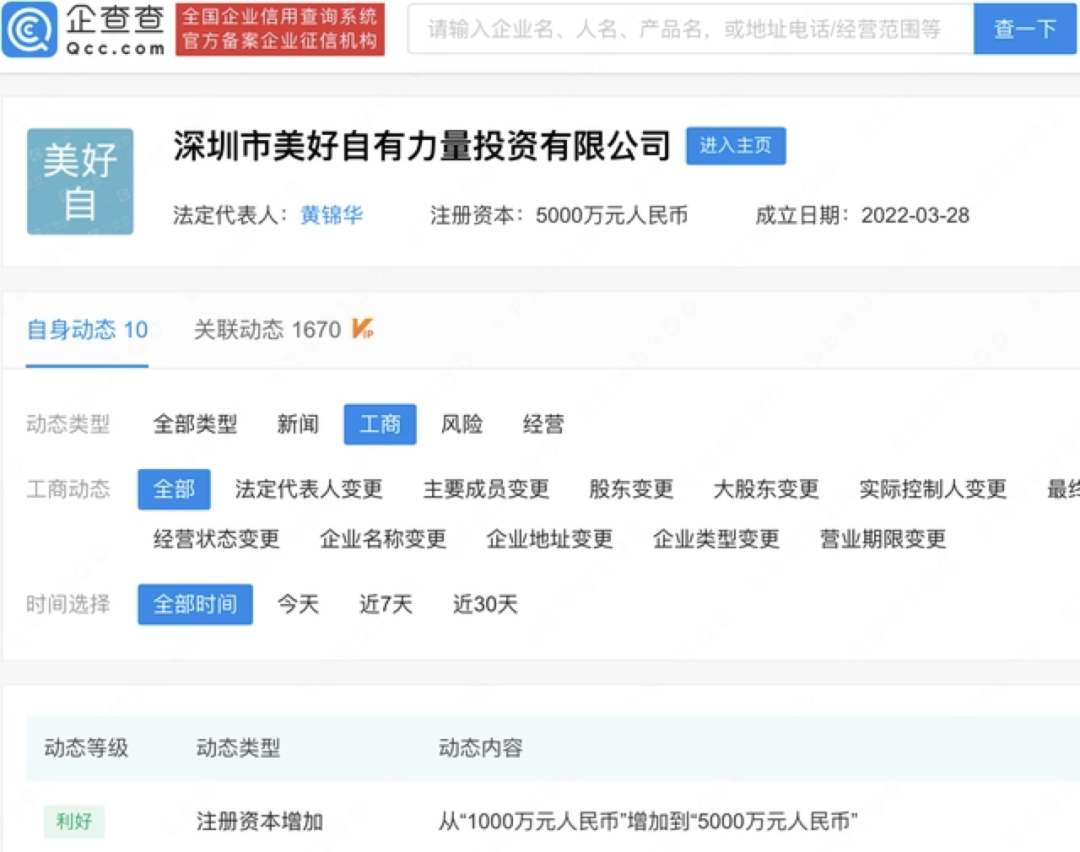Viewport: 1080px width, 852px height.
Task: Select 新闻 dynamic type filter
Action: 298,424
